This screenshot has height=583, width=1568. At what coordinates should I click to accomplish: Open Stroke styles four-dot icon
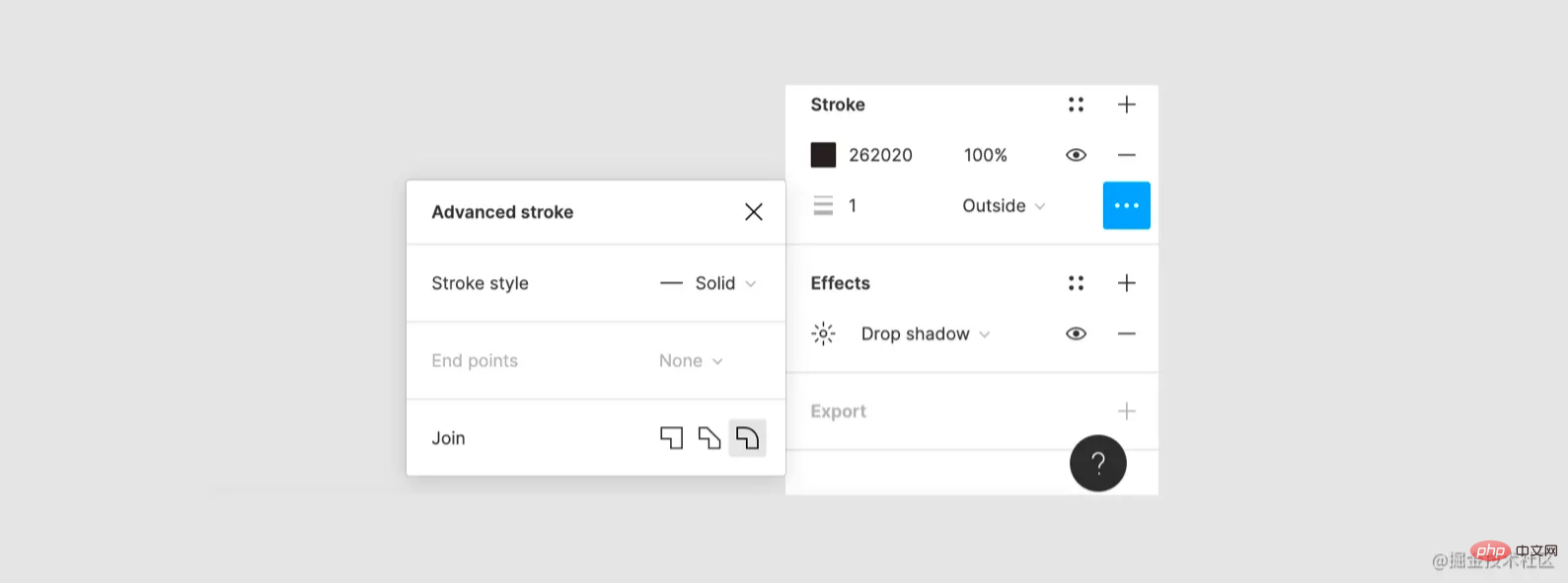click(1076, 105)
